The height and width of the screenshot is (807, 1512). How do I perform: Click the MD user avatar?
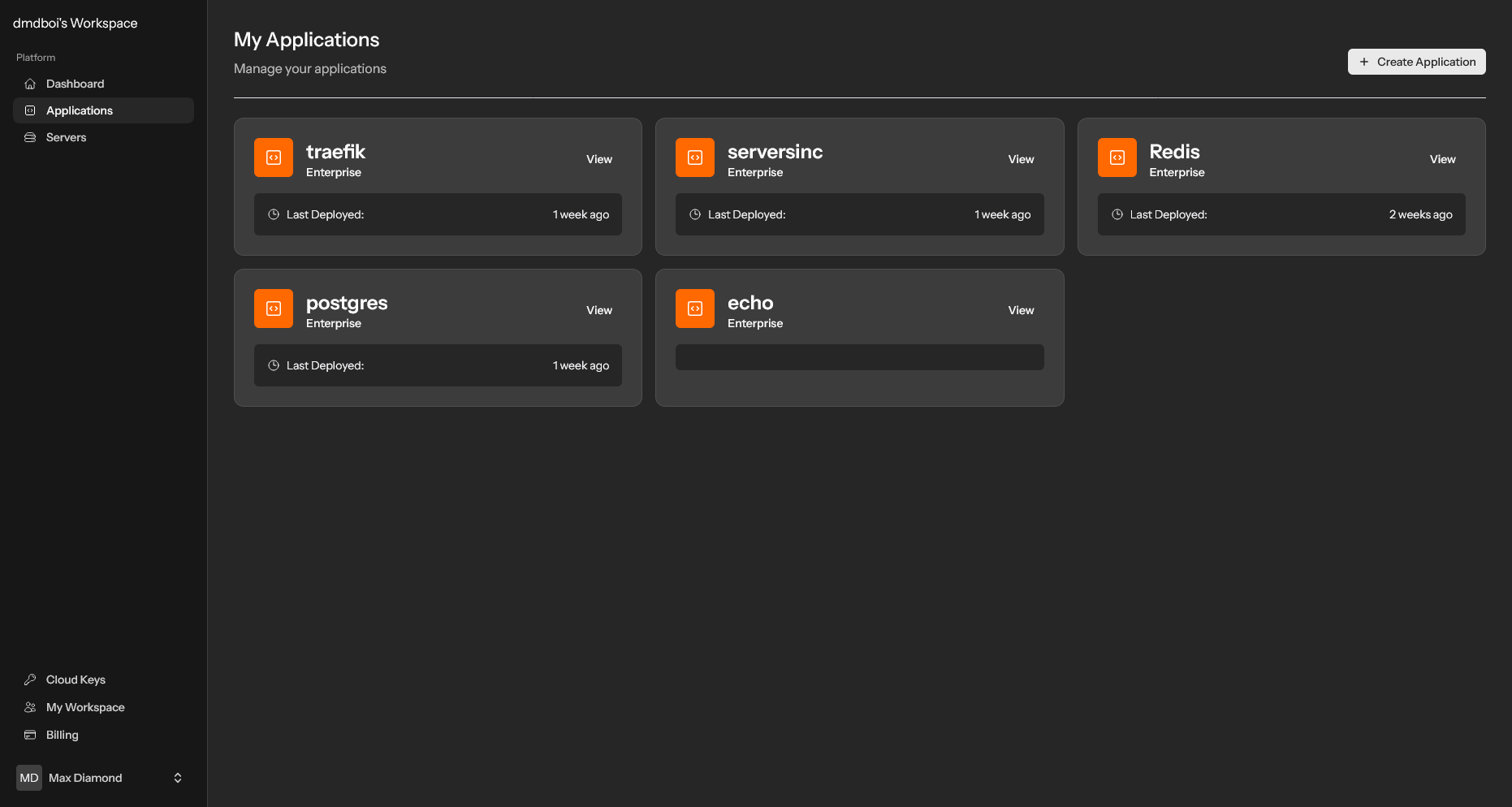click(x=29, y=778)
